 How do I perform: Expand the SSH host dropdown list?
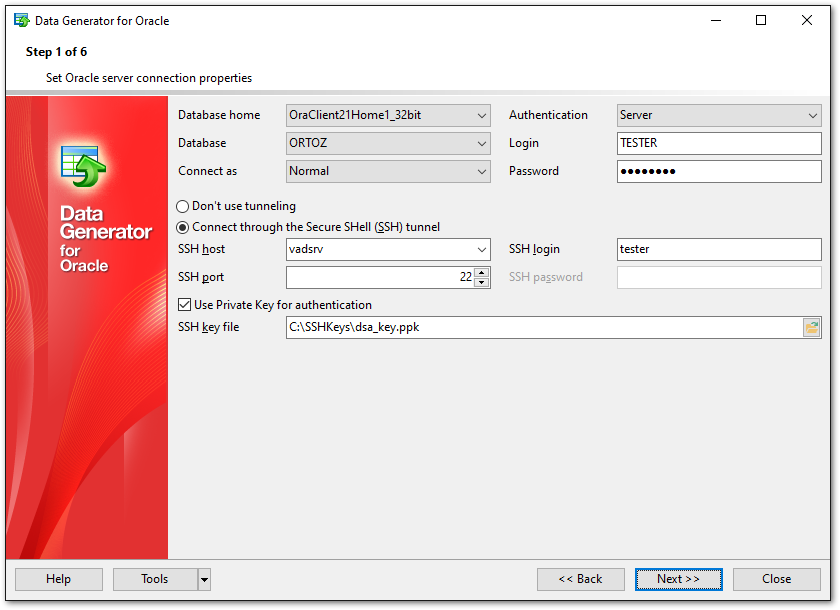click(482, 250)
